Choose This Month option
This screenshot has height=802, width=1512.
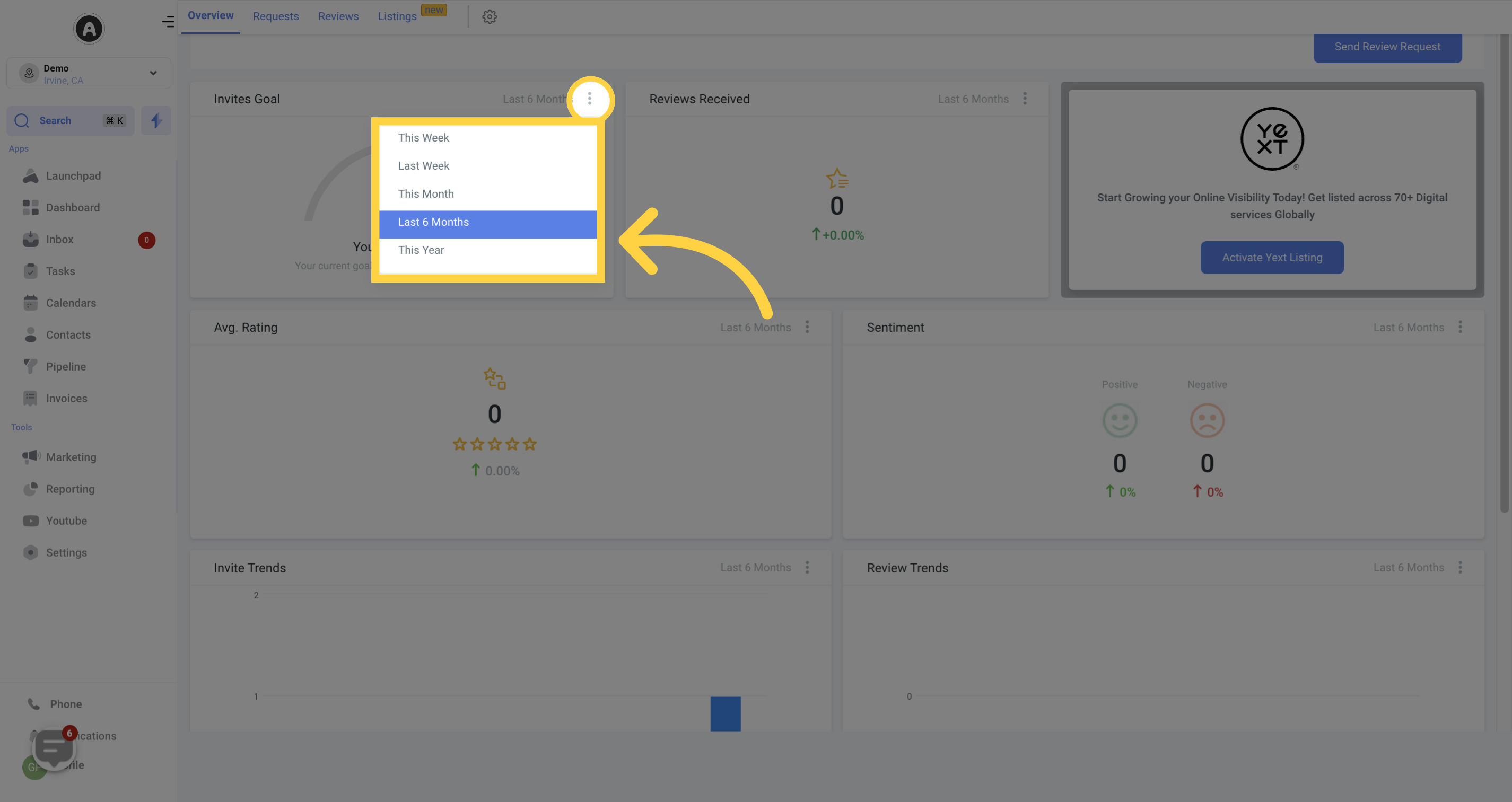(x=488, y=194)
